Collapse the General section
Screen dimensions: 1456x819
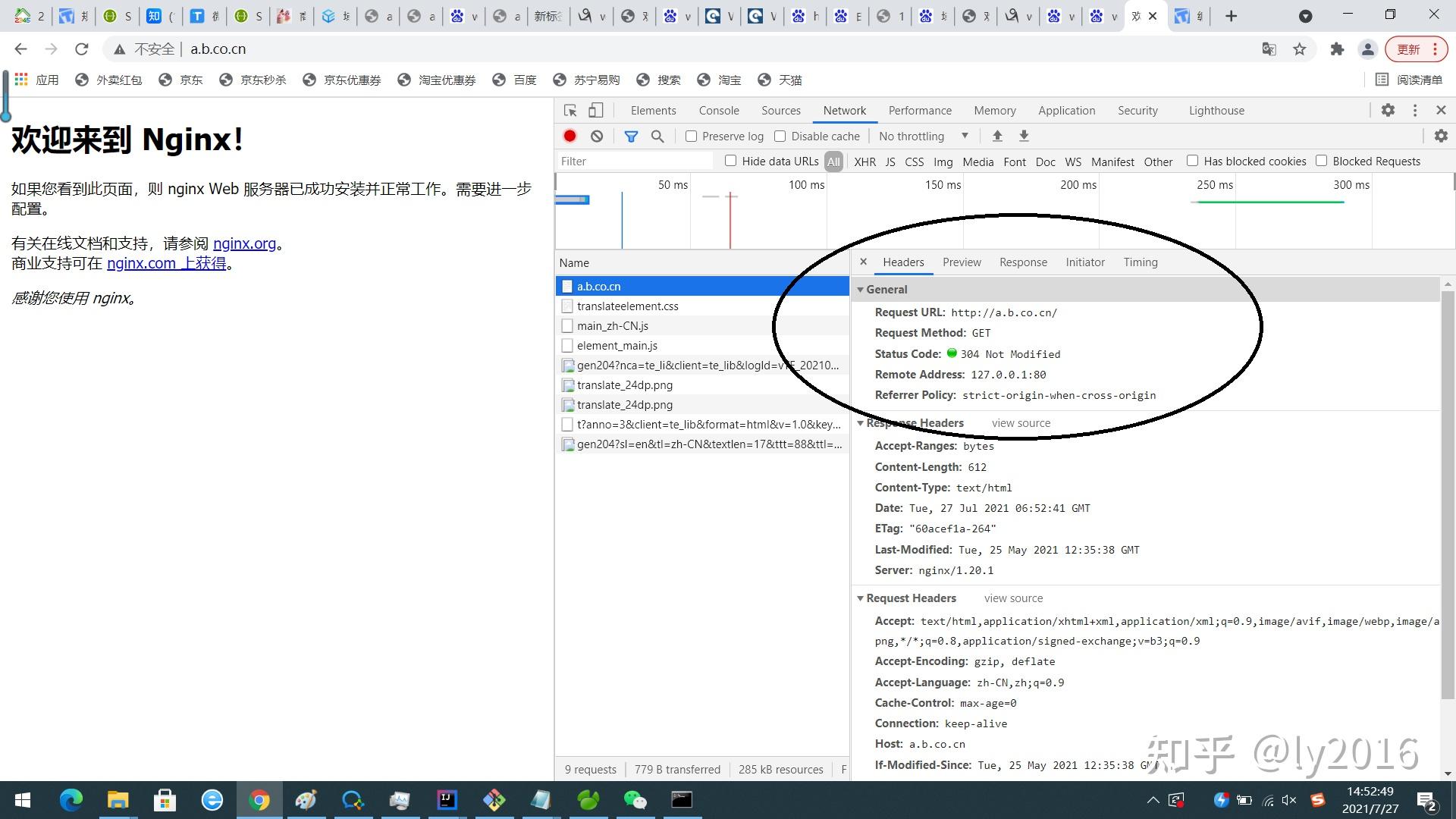[x=861, y=289]
